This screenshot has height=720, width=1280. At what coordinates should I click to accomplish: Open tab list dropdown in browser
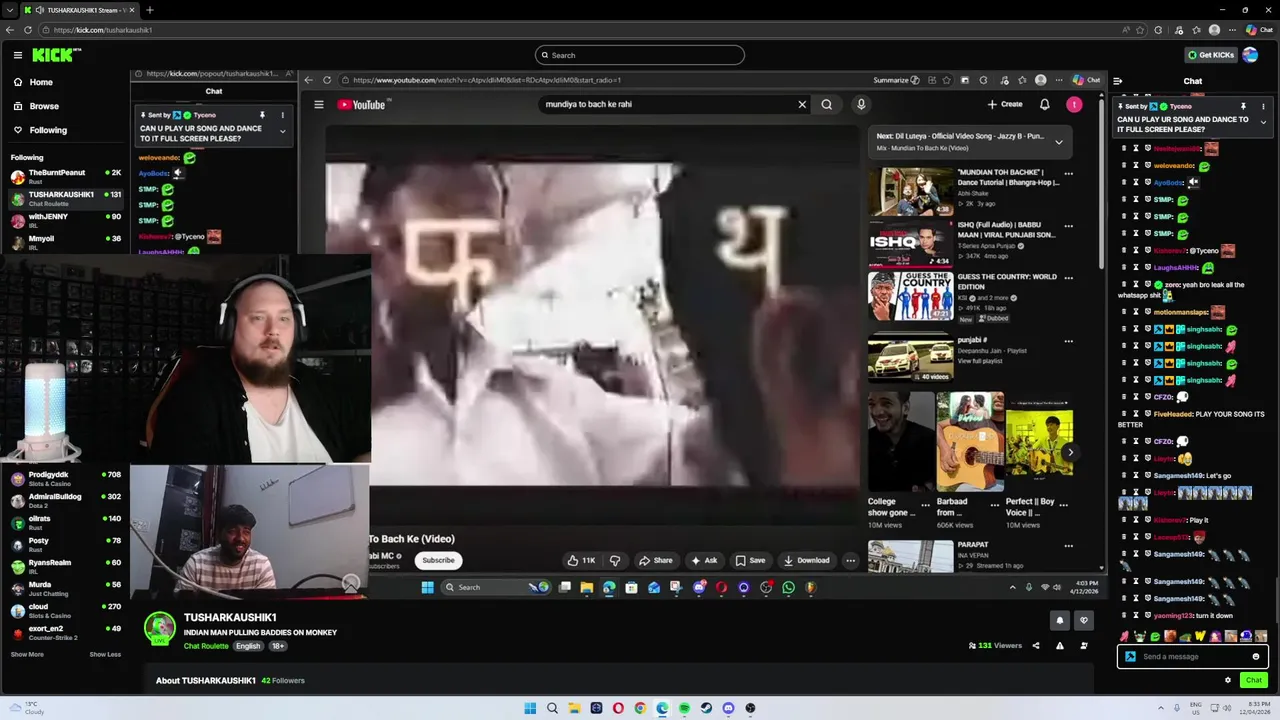[x=10, y=10]
